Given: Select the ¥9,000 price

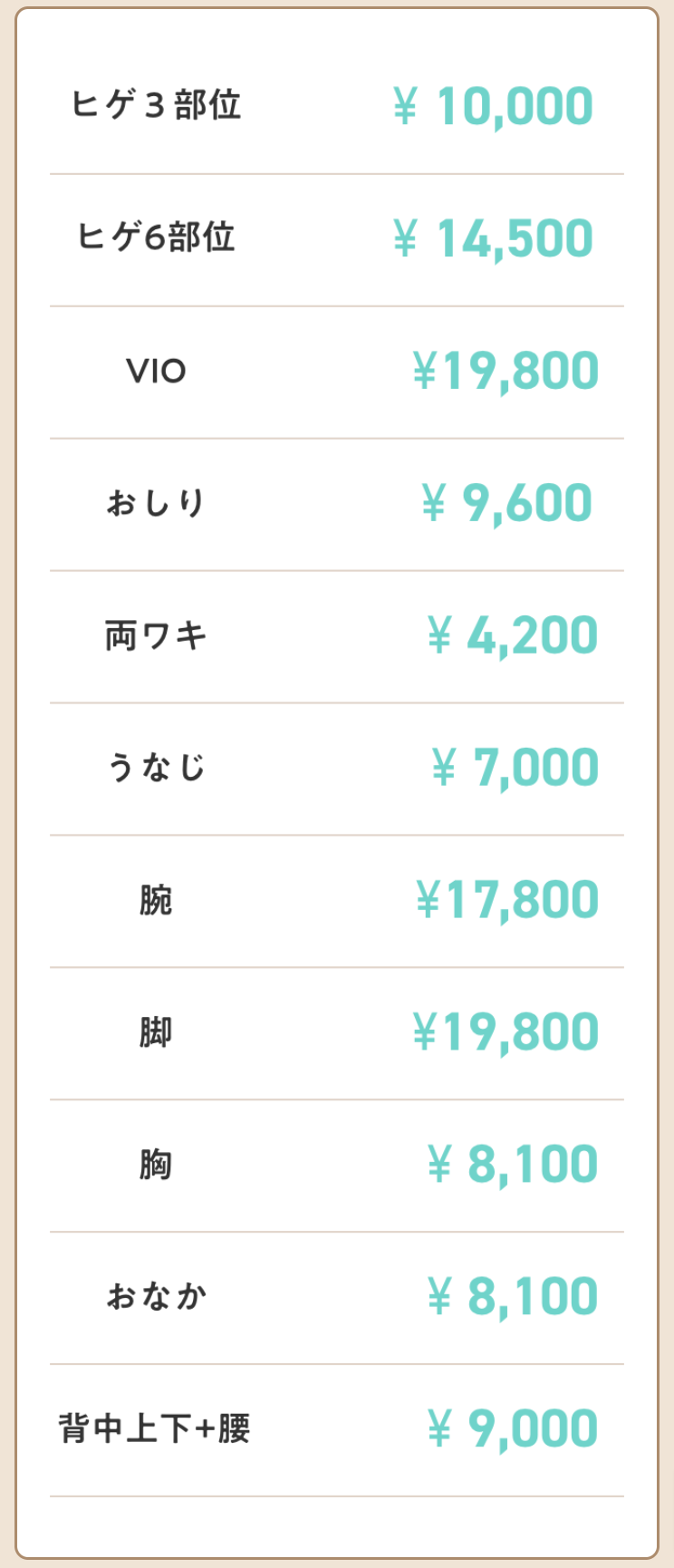Looking at the screenshot, I should (513, 1429).
